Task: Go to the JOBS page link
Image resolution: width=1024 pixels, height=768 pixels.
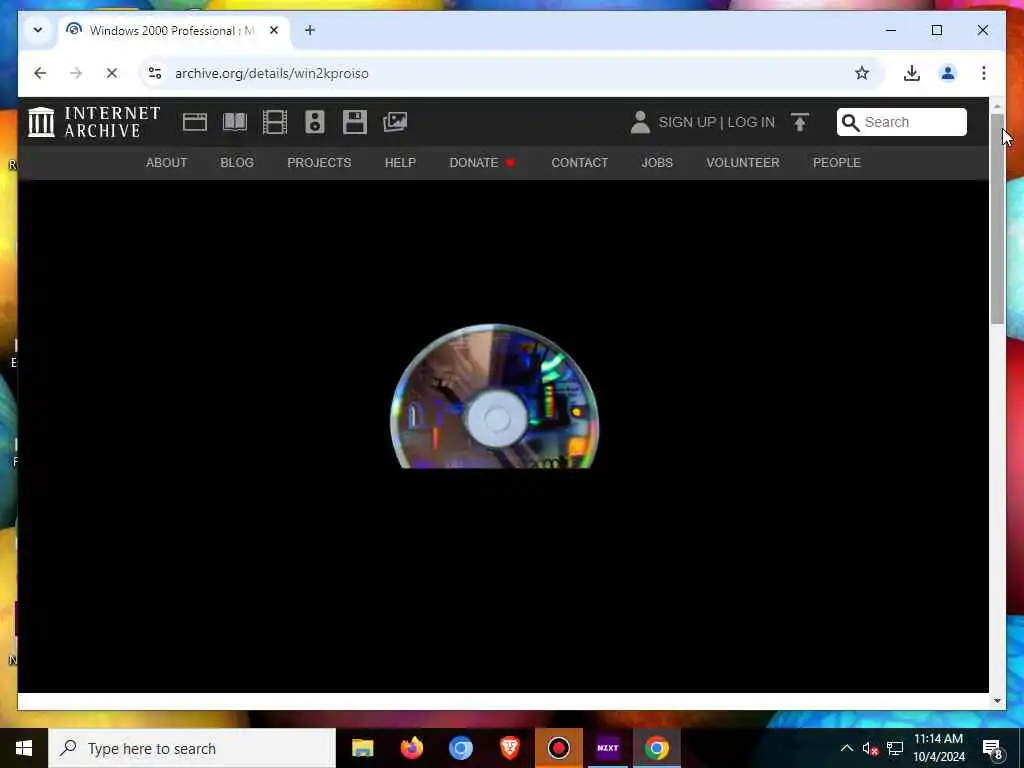Action: pos(657,163)
